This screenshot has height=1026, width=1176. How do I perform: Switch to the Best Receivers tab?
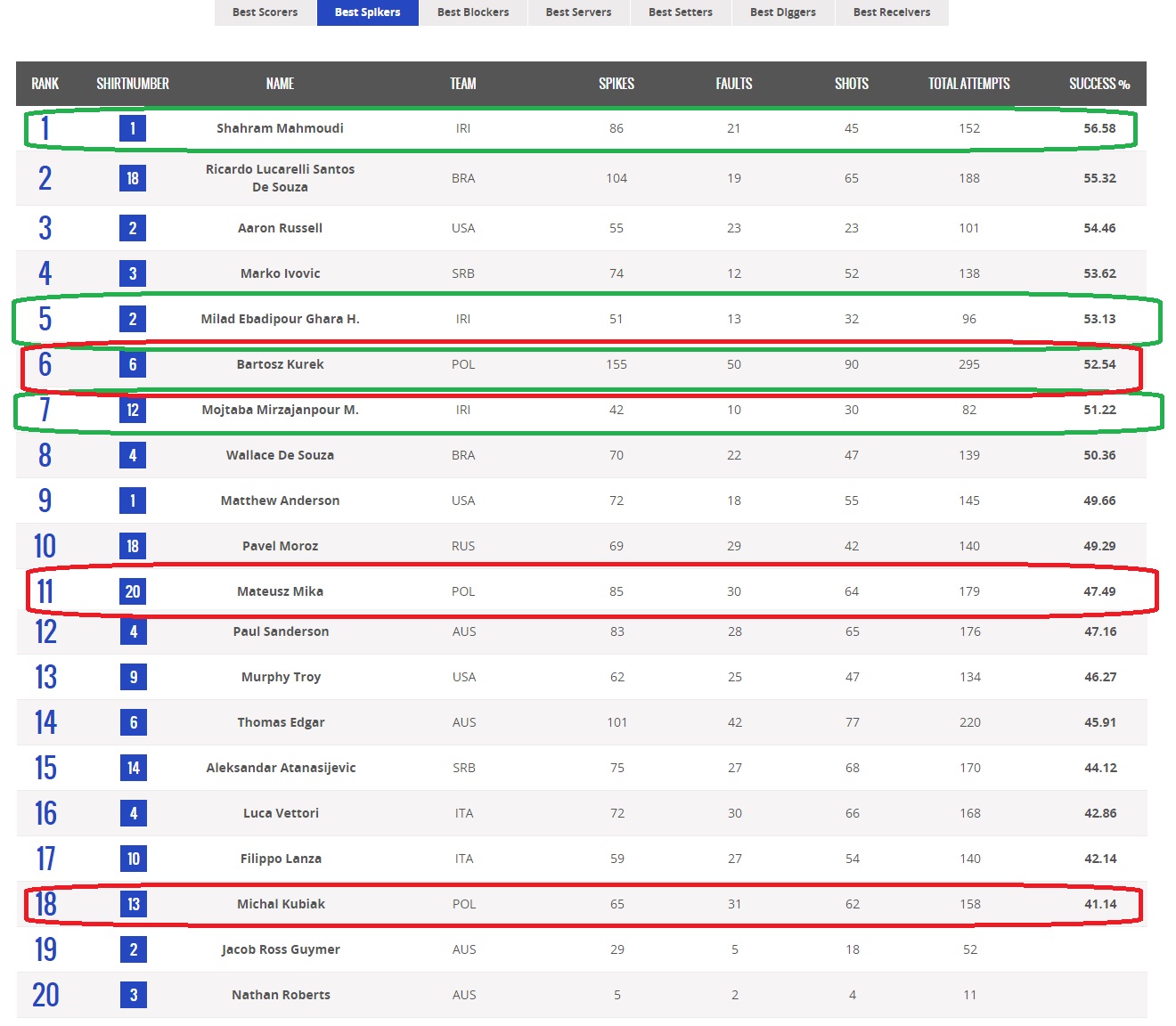pos(891,12)
